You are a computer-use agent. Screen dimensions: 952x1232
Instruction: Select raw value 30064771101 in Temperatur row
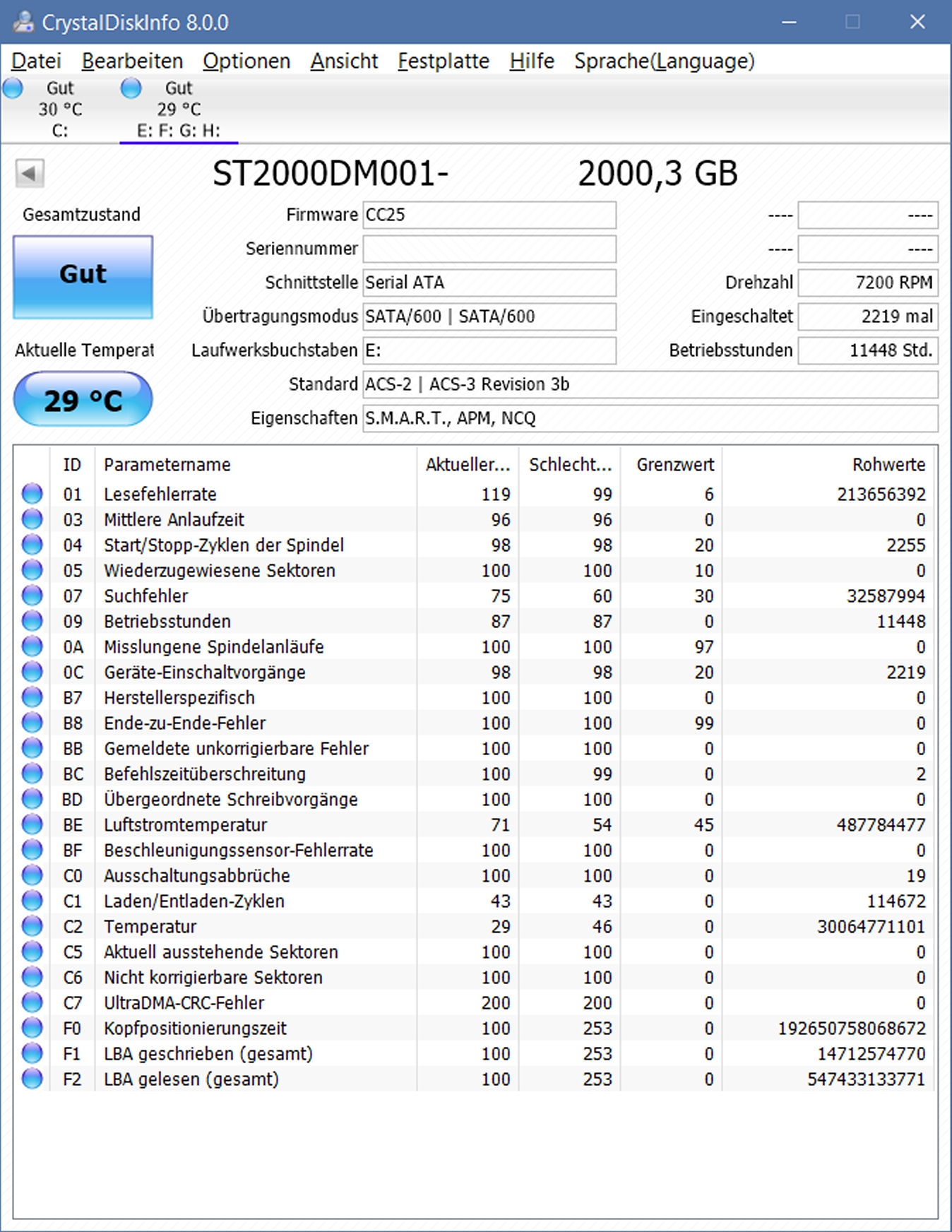[871, 926]
